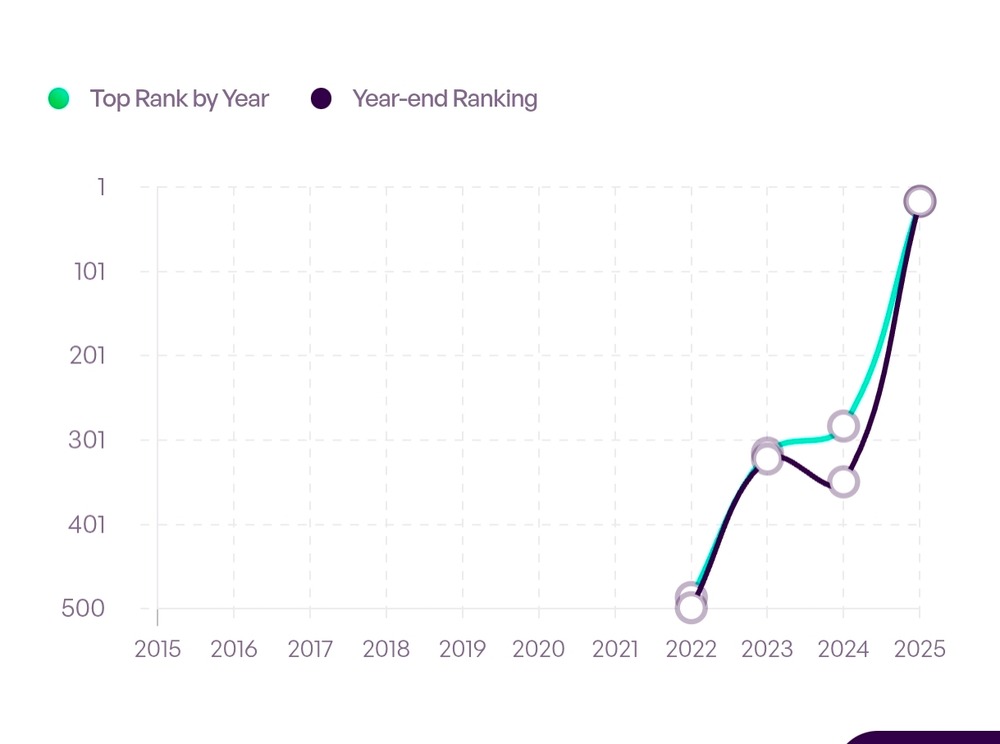
Task: Click the green Top Rank by Year legend dot
Action: (59, 98)
